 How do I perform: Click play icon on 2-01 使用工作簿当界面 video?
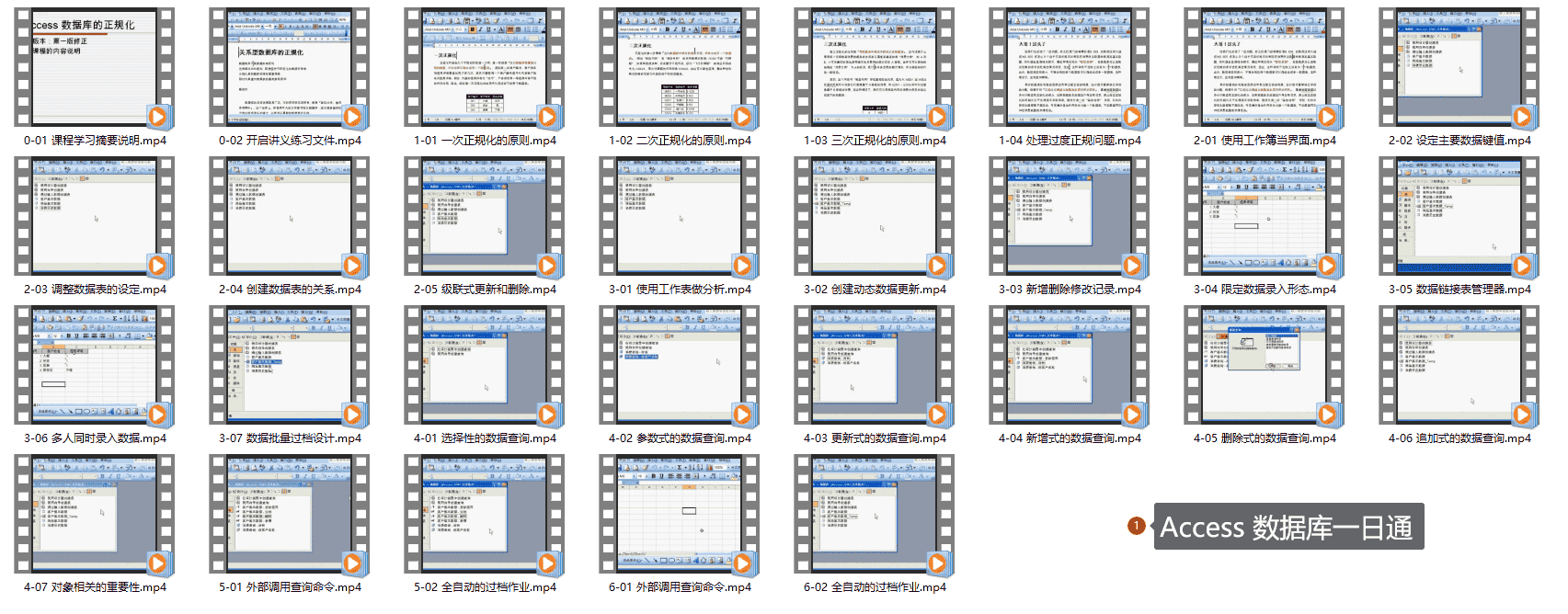click(x=1327, y=117)
